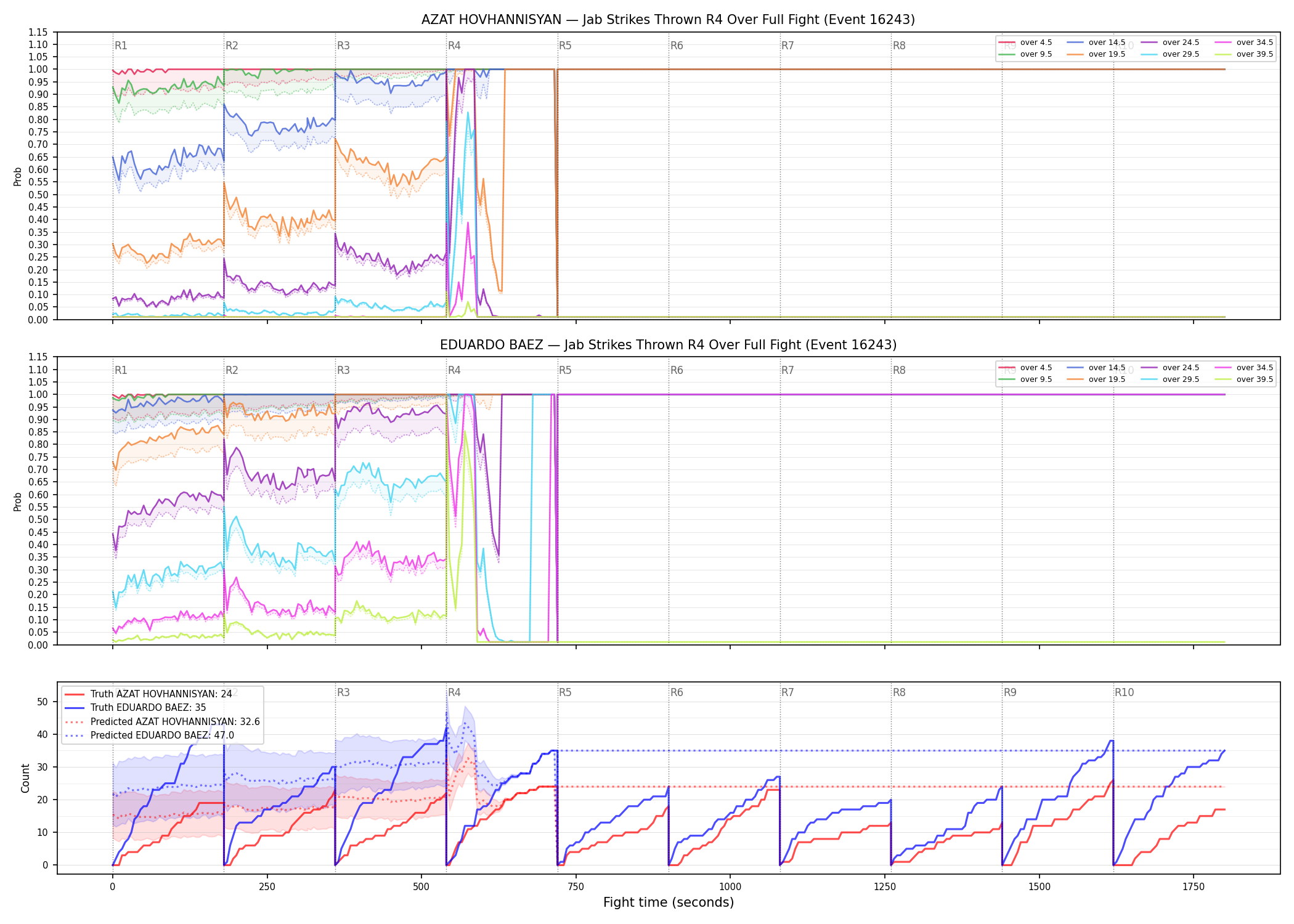Click the R4 round marker in top chart
1294x924 pixels.
click(454, 46)
